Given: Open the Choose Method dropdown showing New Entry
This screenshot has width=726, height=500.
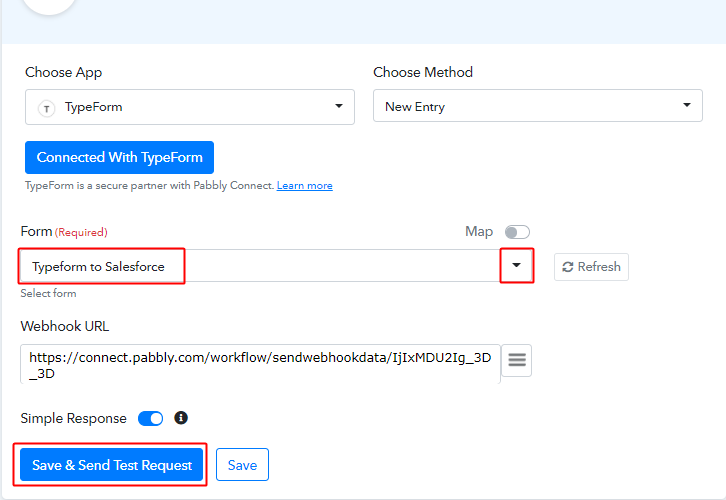Looking at the screenshot, I should [538, 106].
